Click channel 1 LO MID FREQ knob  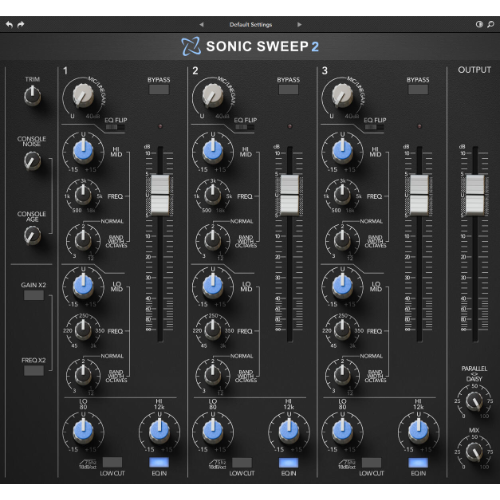point(83,329)
